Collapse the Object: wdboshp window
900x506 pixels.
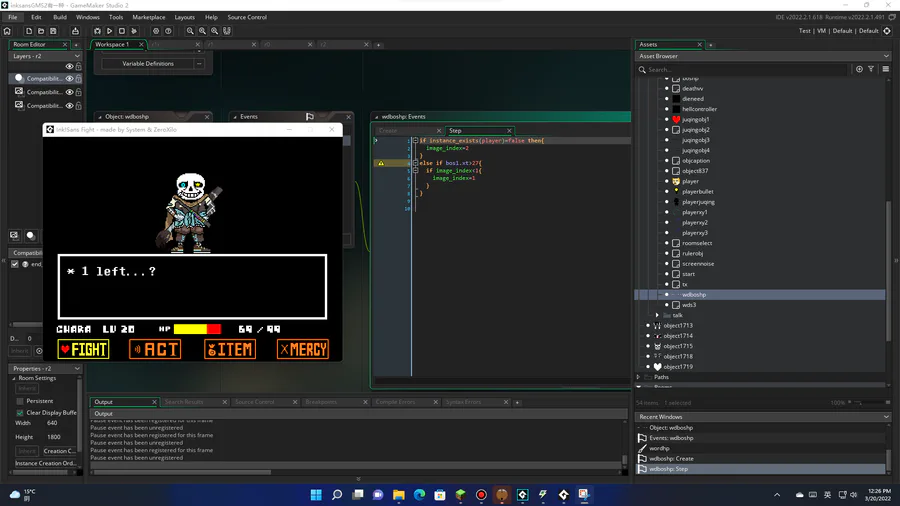point(100,116)
